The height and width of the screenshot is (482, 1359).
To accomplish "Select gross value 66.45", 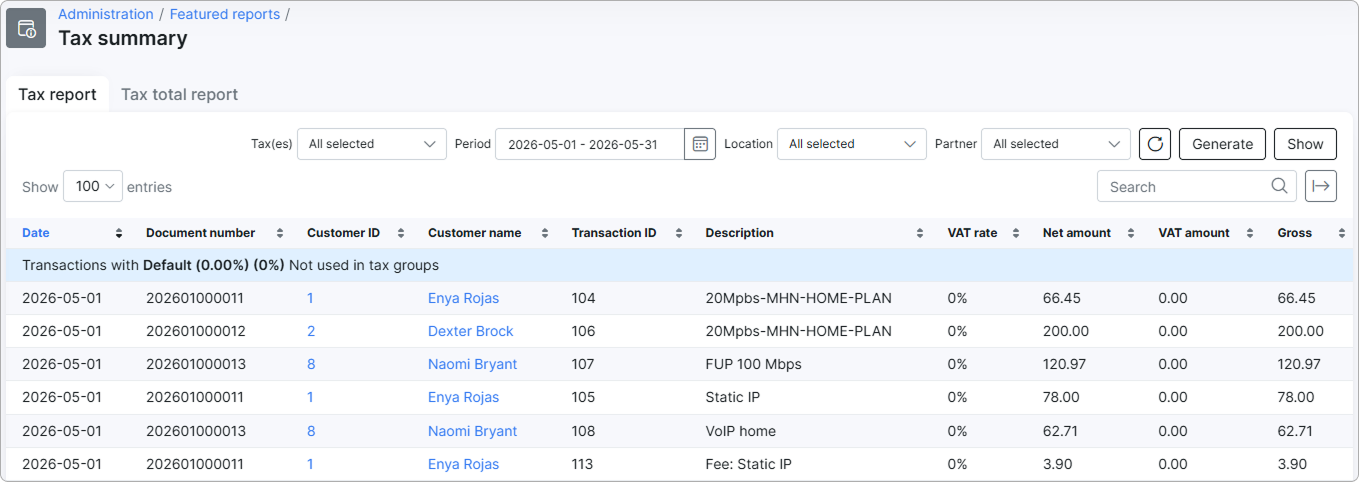I will tap(1296, 298).
